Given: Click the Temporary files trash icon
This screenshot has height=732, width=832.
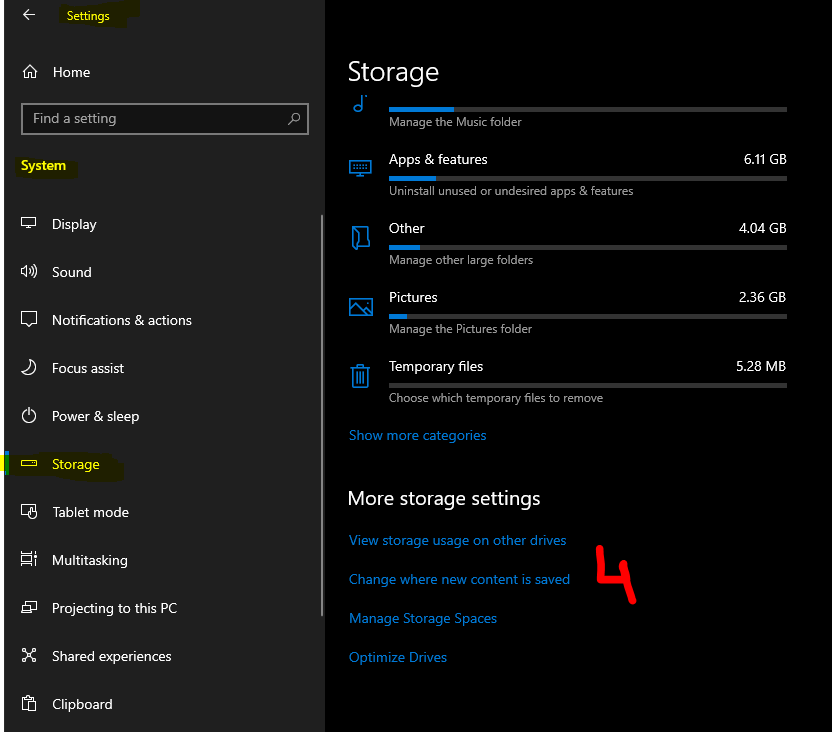Looking at the screenshot, I should [360, 376].
